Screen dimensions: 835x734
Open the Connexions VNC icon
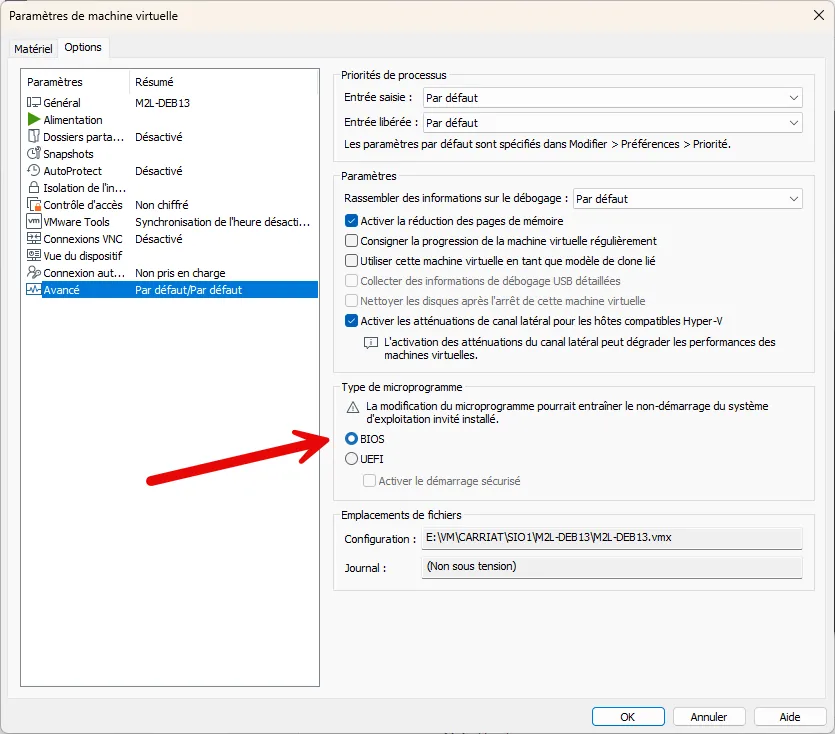coord(34,239)
